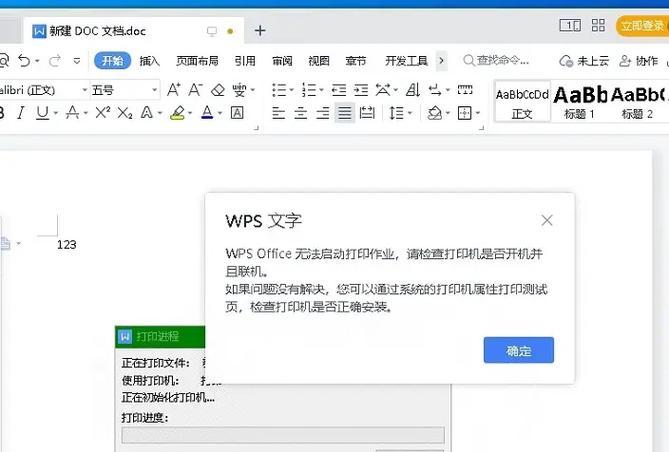Open a new document tab with plus
This screenshot has width=669, height=452.
pyautogui.click(x=260, y=31)
